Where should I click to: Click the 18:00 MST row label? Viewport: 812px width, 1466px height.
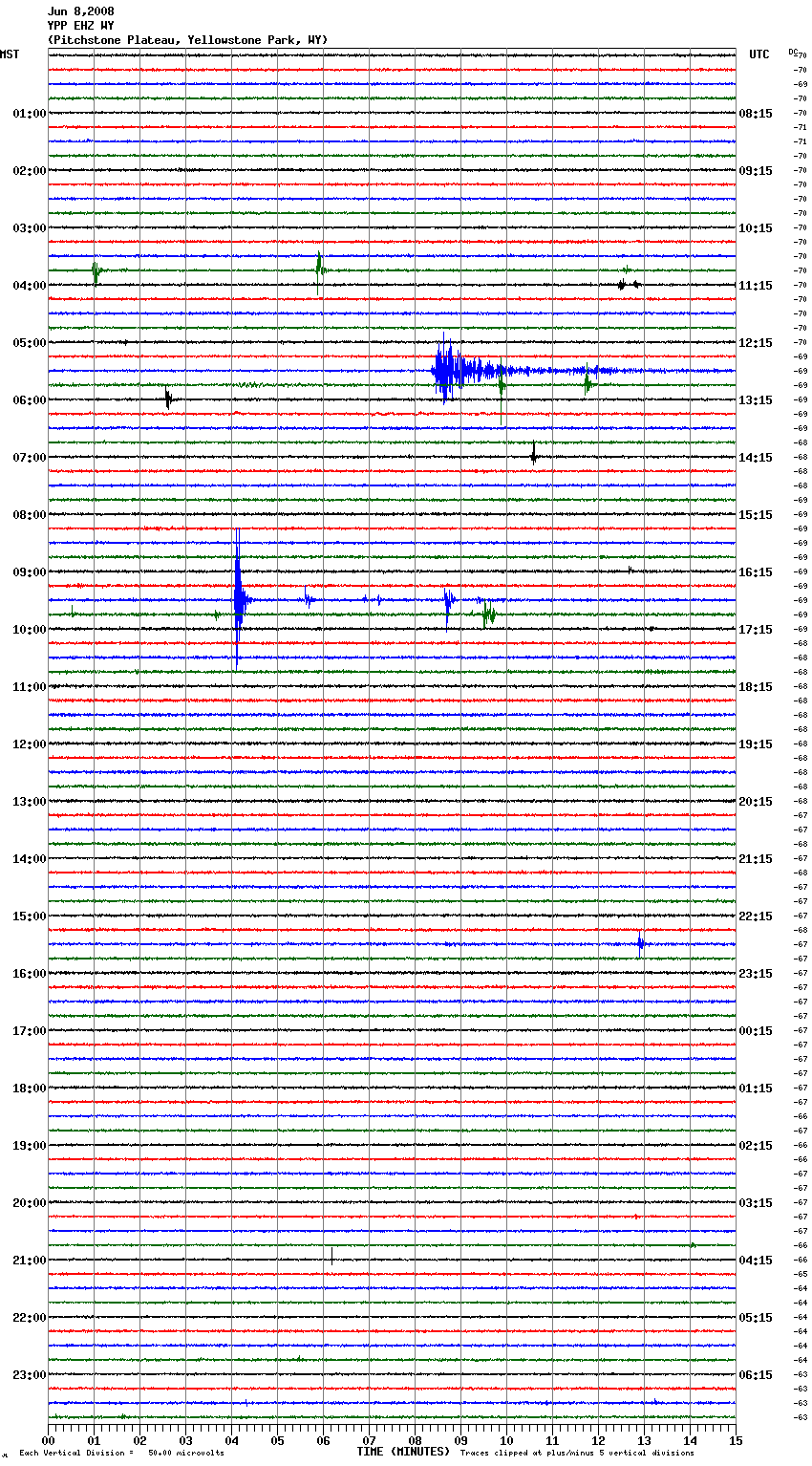point(30,1089)
